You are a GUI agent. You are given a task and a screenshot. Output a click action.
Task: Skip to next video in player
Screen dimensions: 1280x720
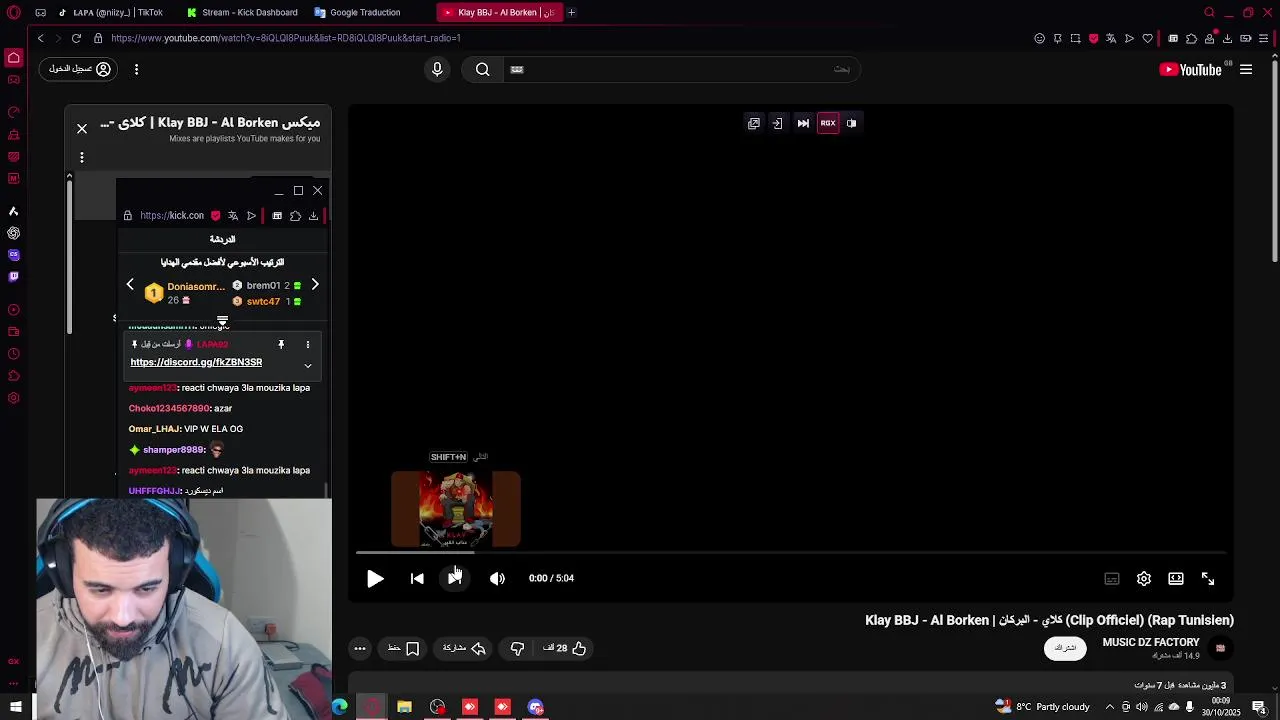(x=455, y=578)
